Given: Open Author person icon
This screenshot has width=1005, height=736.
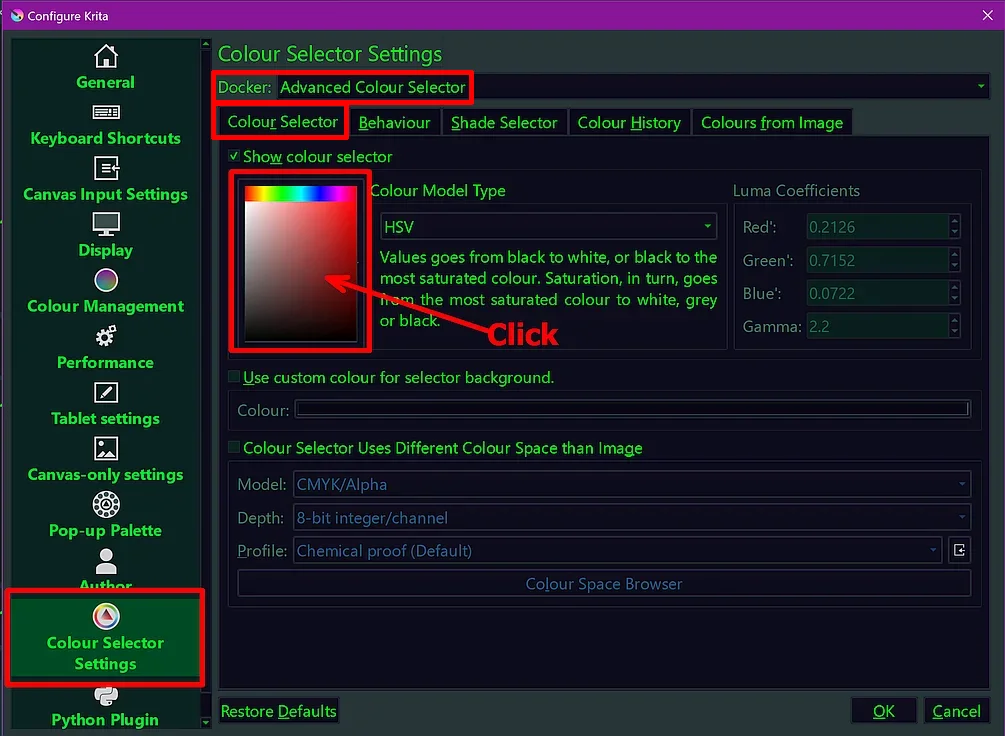Looking at the screenshot, I should (x=106, y=561).
